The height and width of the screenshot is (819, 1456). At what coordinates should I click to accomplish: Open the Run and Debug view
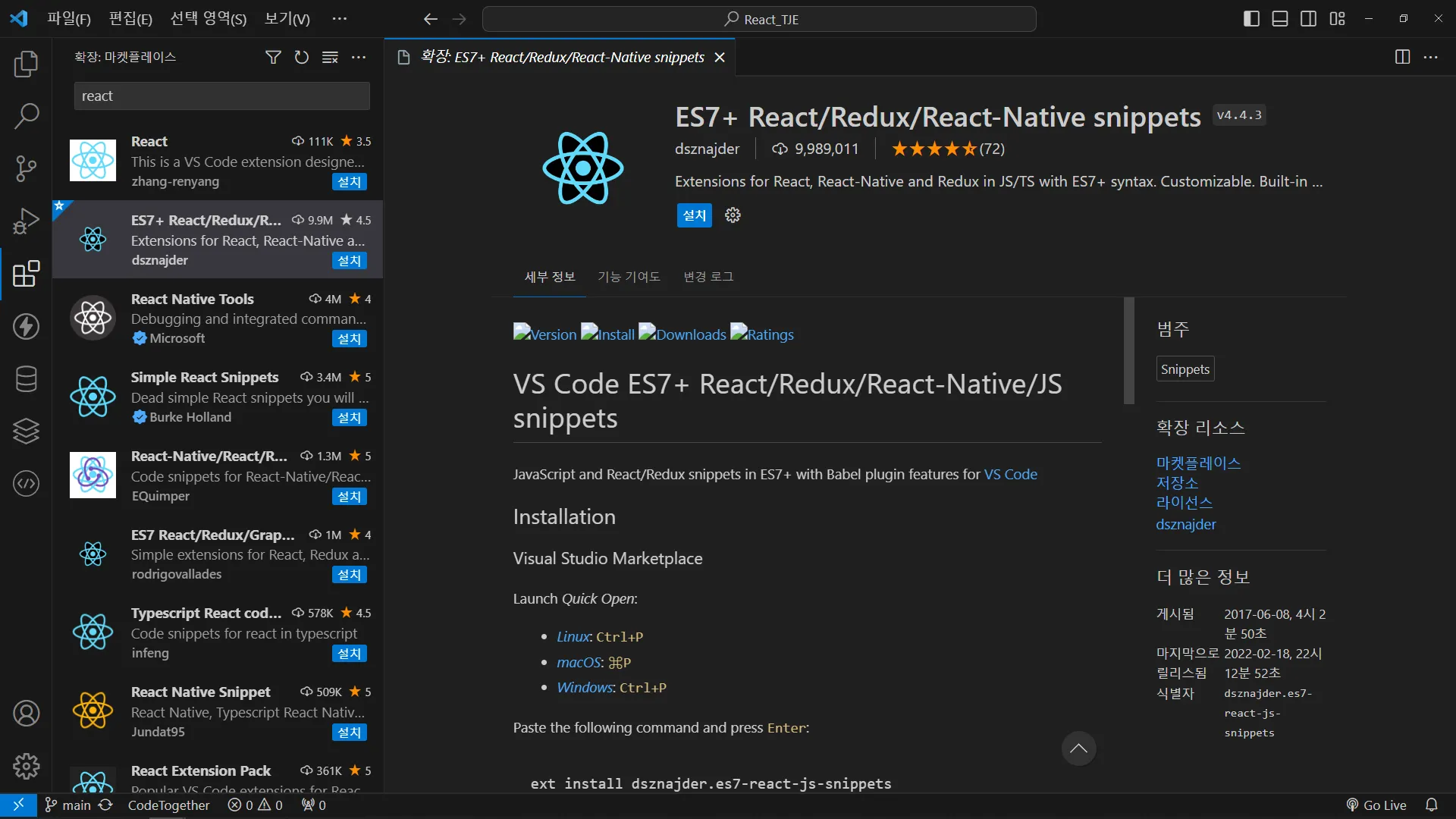coord(26,221)
